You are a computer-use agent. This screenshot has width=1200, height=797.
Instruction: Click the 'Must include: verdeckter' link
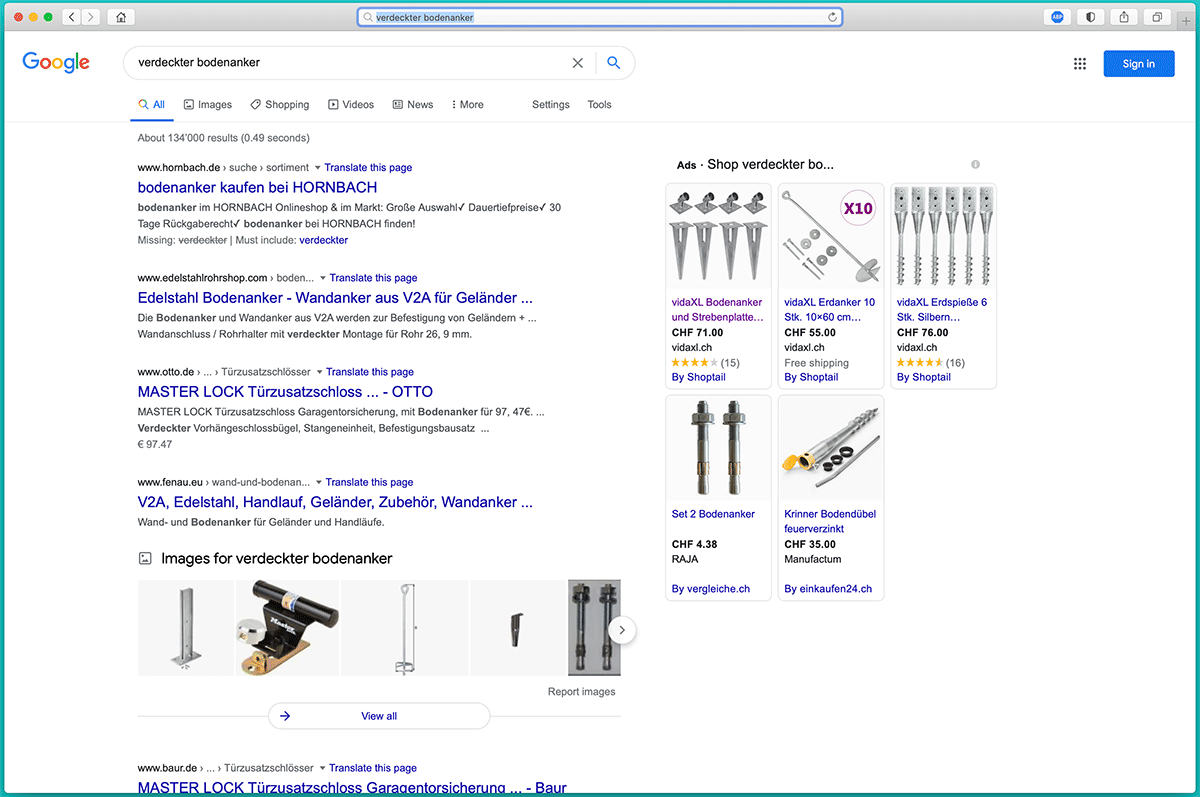pyautogui.click(x=324, y=240)
